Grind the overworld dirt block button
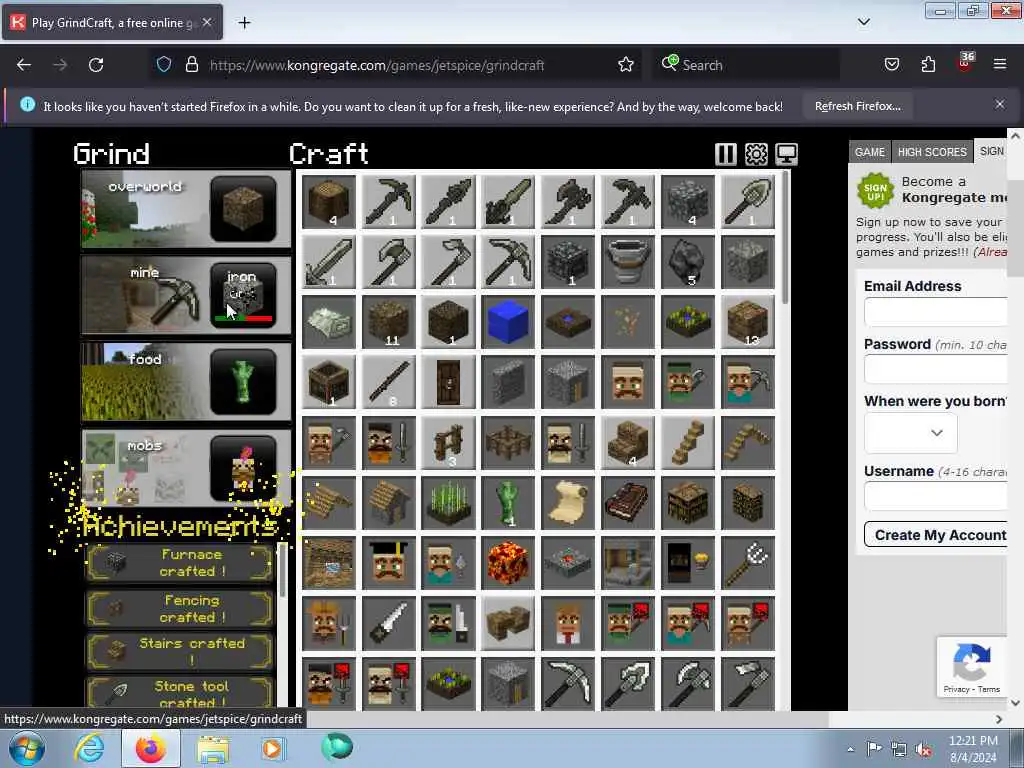 pyautogui.click(x=243, y=208)
